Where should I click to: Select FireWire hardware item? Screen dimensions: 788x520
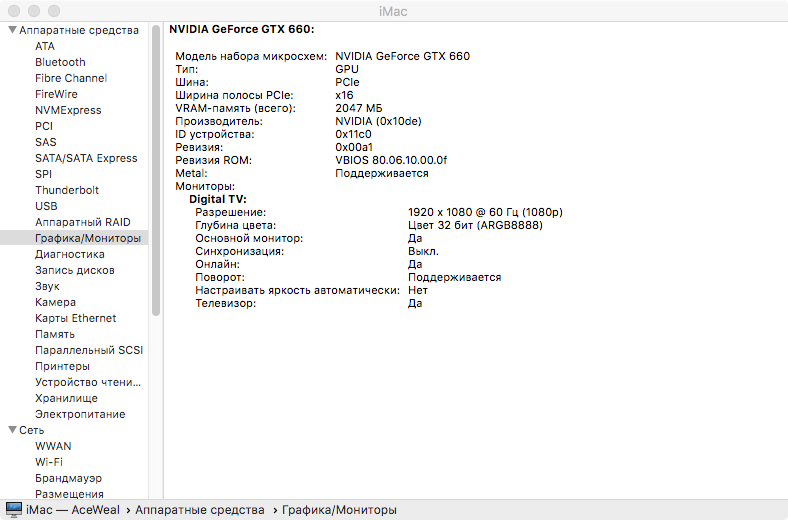[56, 94]
